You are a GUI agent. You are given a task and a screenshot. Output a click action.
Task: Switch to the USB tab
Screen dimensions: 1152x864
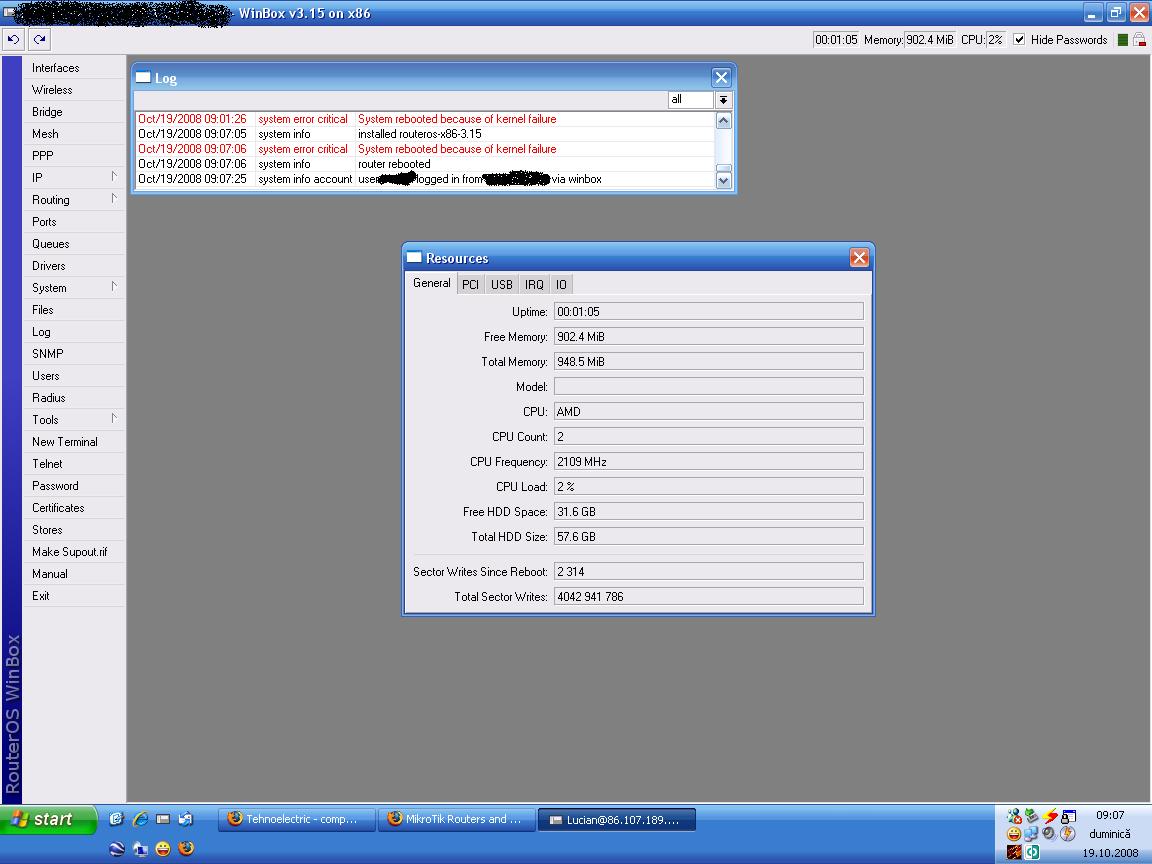502,284
